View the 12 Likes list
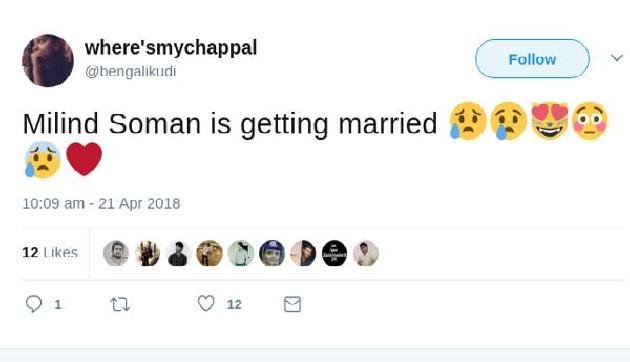This screenshot has height=362, width=630. [50, 252]
